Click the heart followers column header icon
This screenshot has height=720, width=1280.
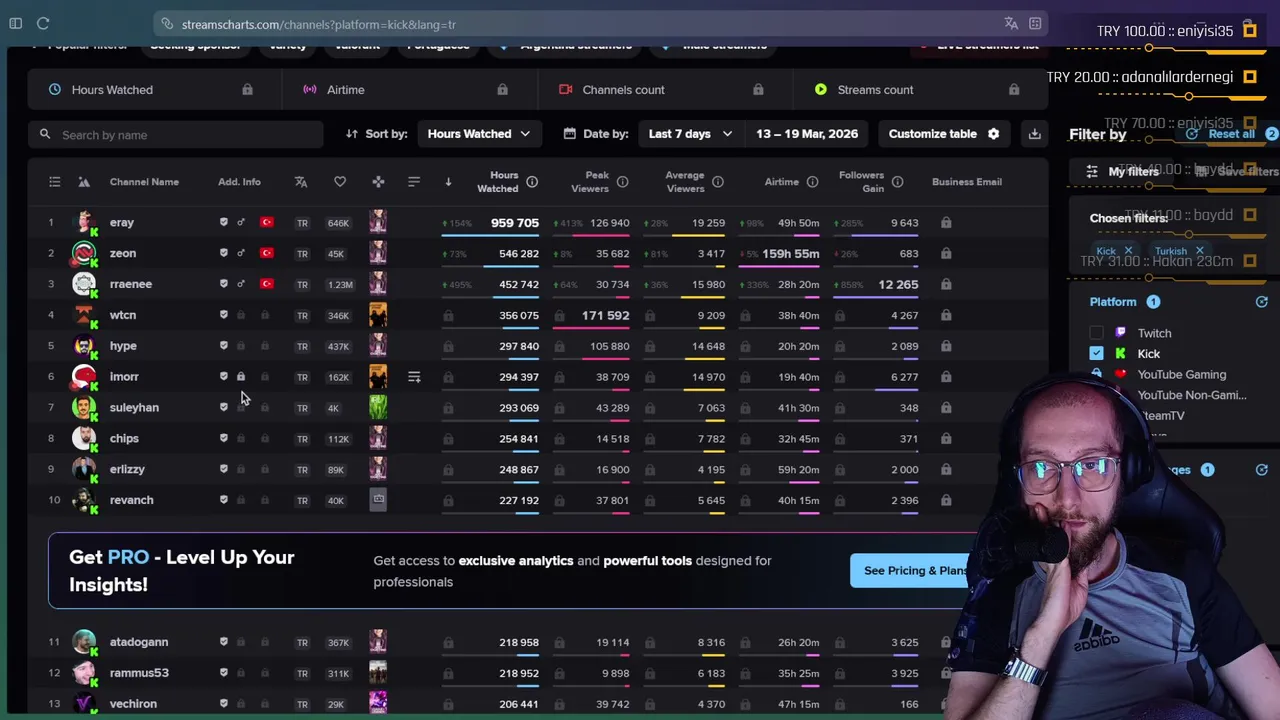click(x=340, y=182)
